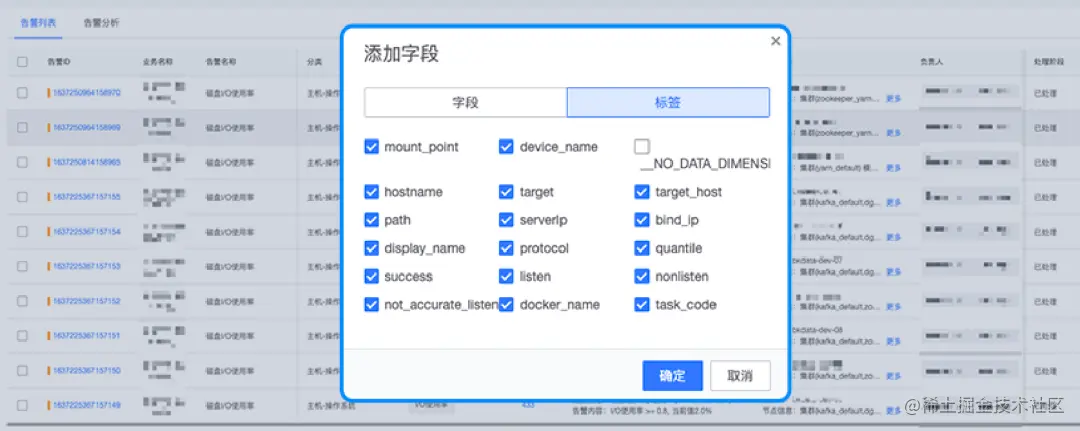Toggle the docker_name checkbox

pyautogui.click(x=506, y=304)
